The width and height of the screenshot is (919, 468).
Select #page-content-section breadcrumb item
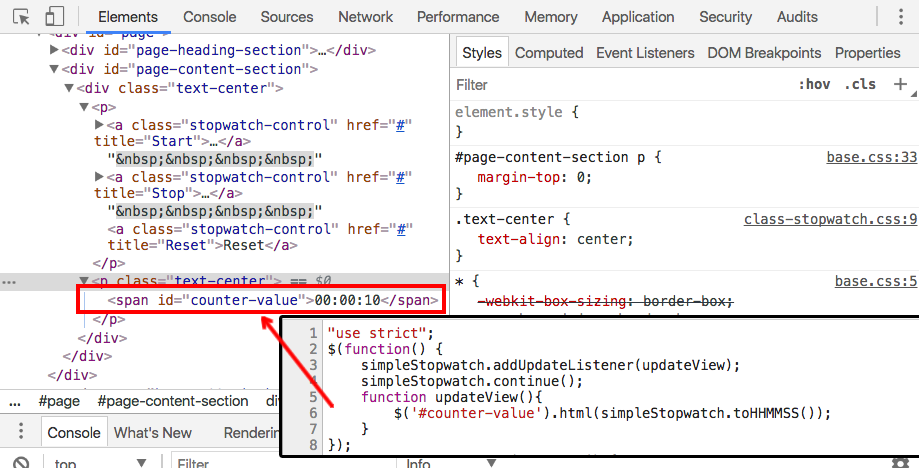[172, 401]
